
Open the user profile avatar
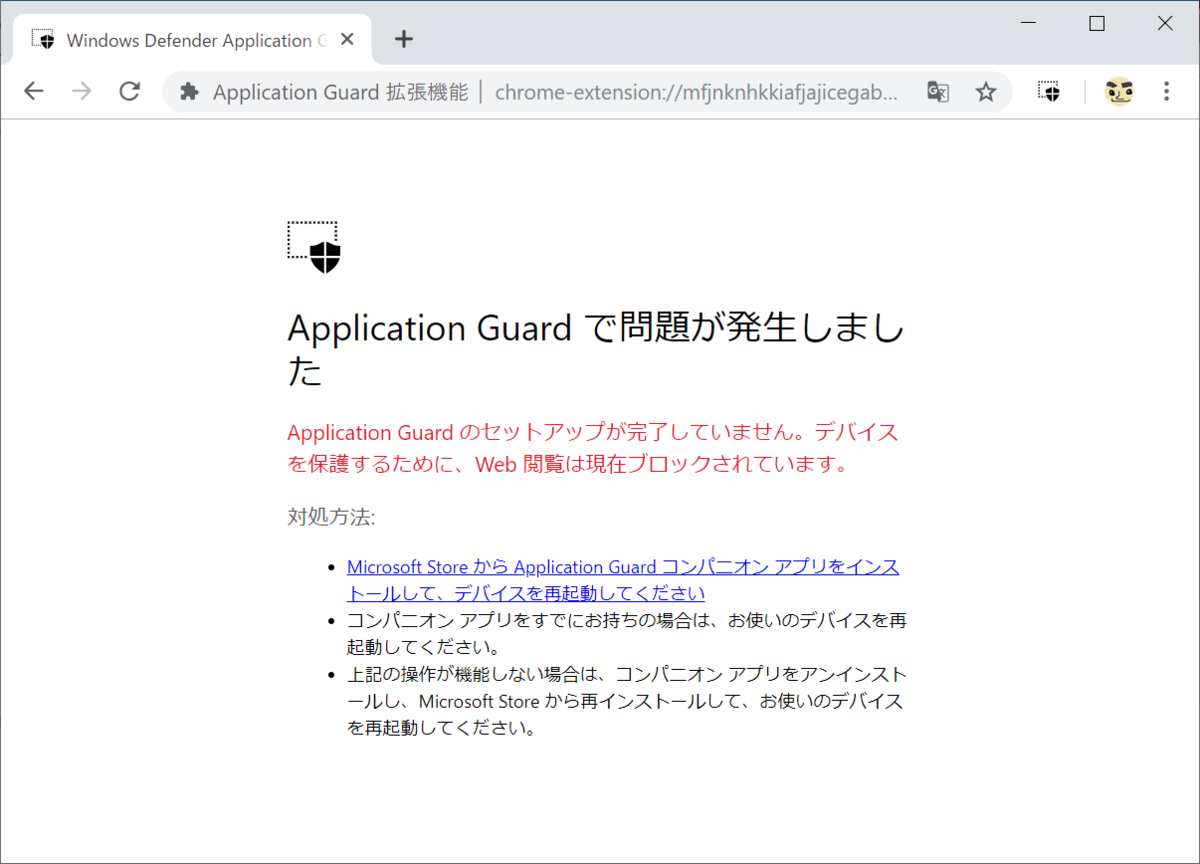1119,92
